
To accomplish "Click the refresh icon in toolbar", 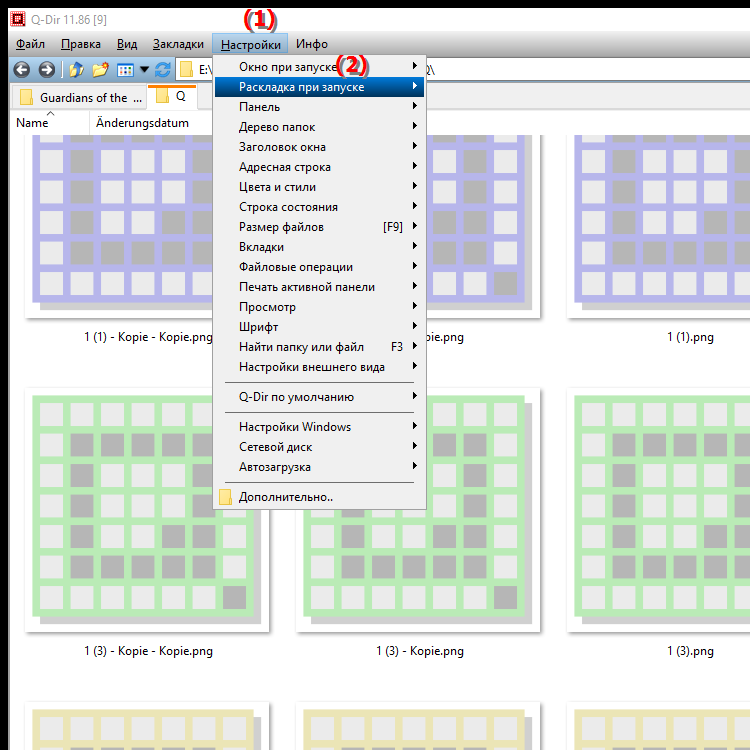I will 163,70.
